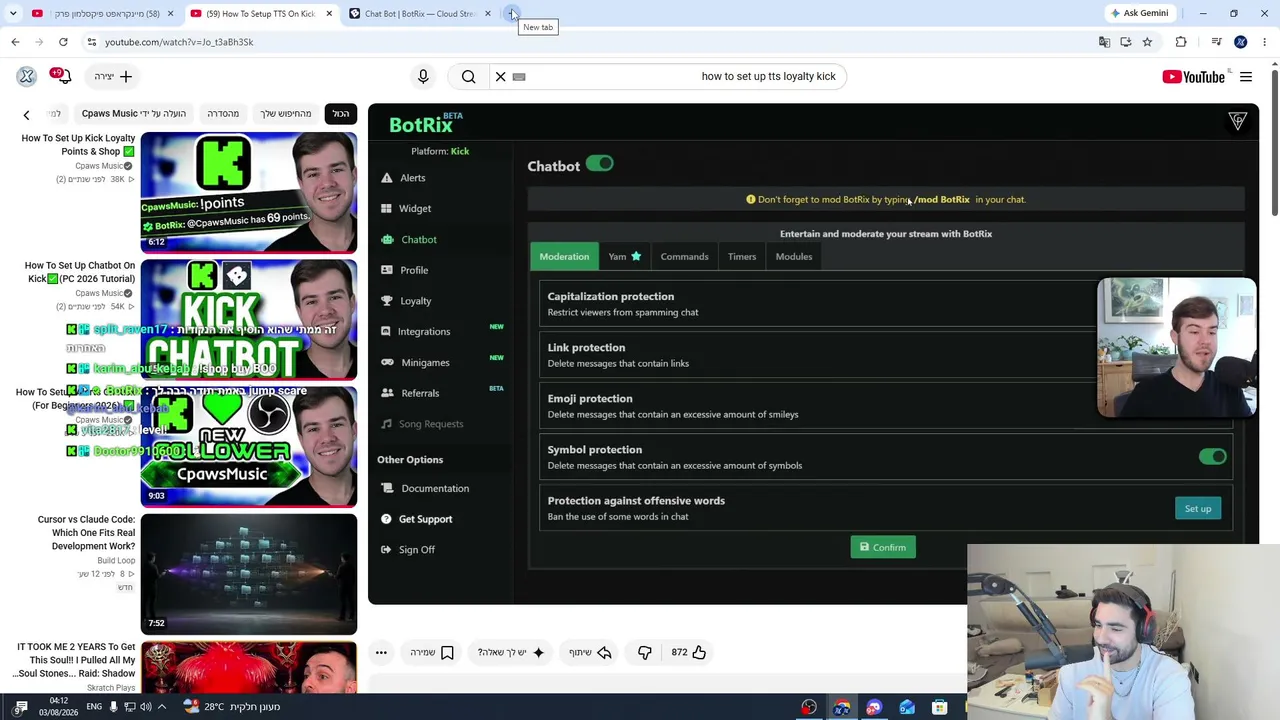Show hidden system tray icons chevron
Screen dimensions: 1280x720
pyautogui.click(x=162, y=707)
